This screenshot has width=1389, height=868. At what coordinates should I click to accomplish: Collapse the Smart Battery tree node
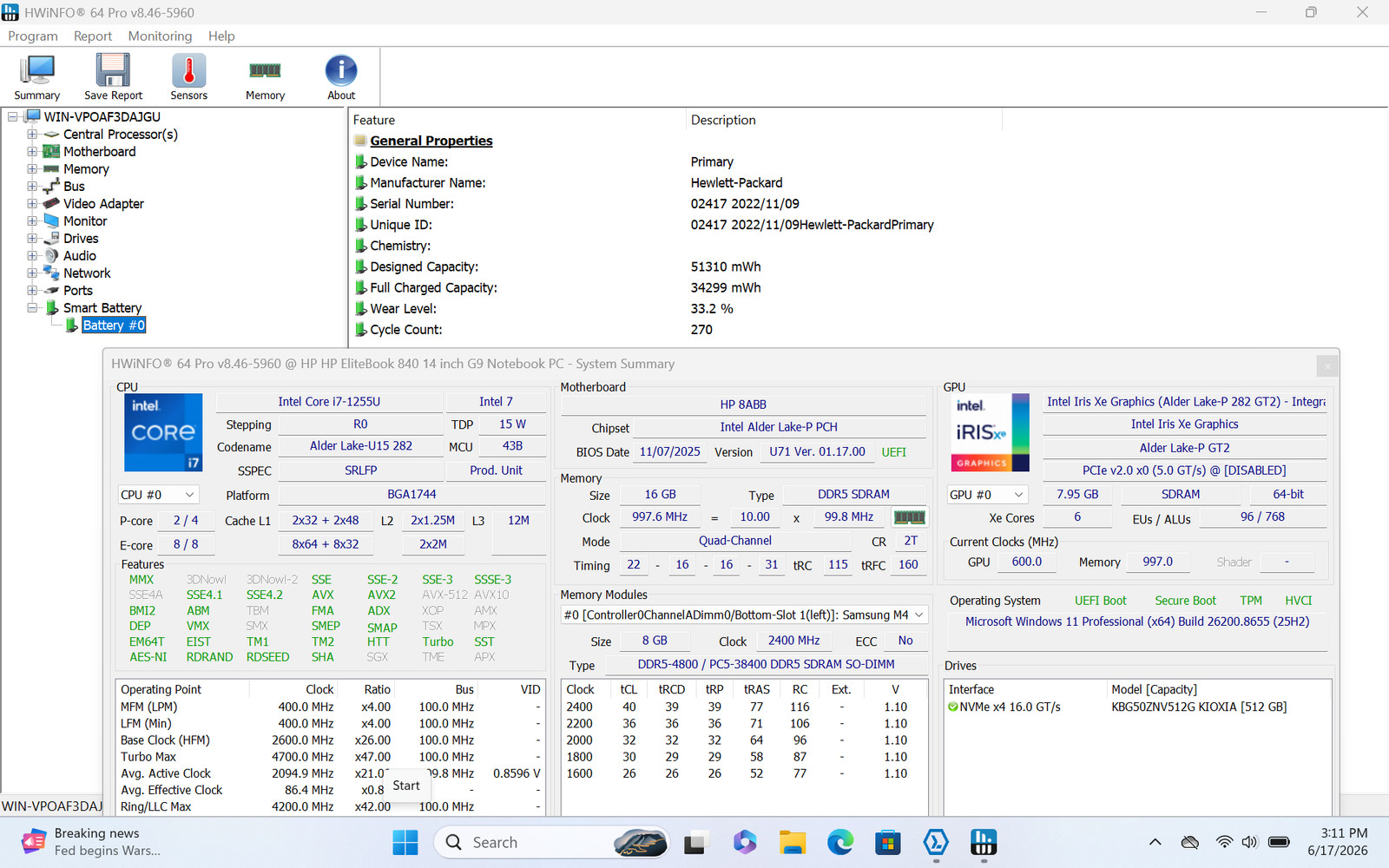(x=32, y=307)
